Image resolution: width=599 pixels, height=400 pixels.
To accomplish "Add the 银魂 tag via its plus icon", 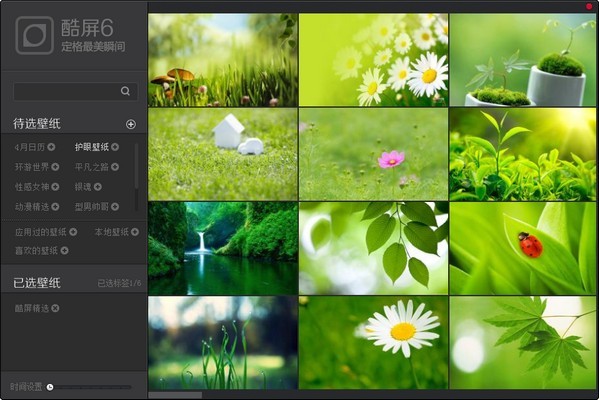I will point(97,187).
